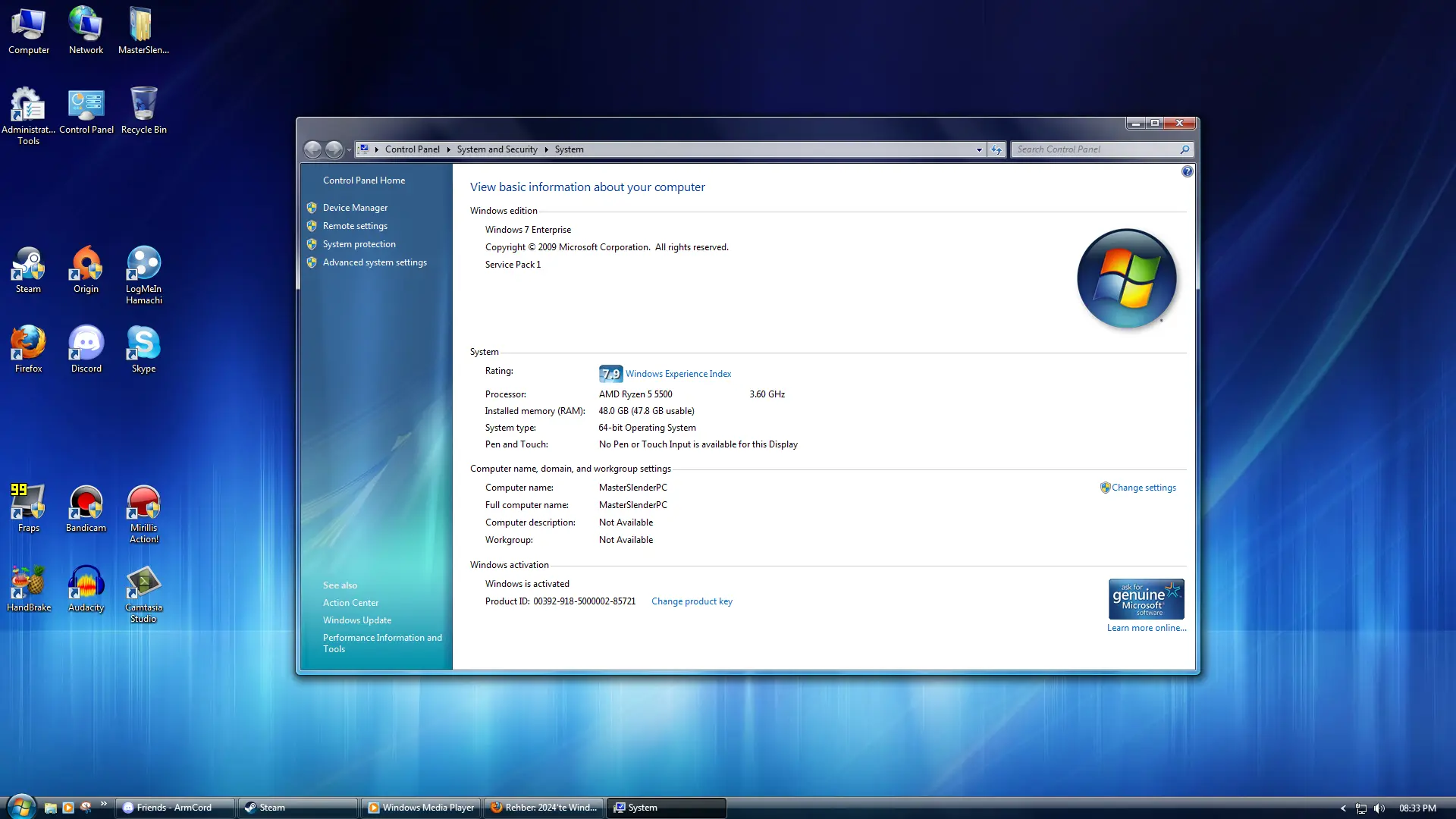Click the search magnifier icon

[x=1185, y=149]
